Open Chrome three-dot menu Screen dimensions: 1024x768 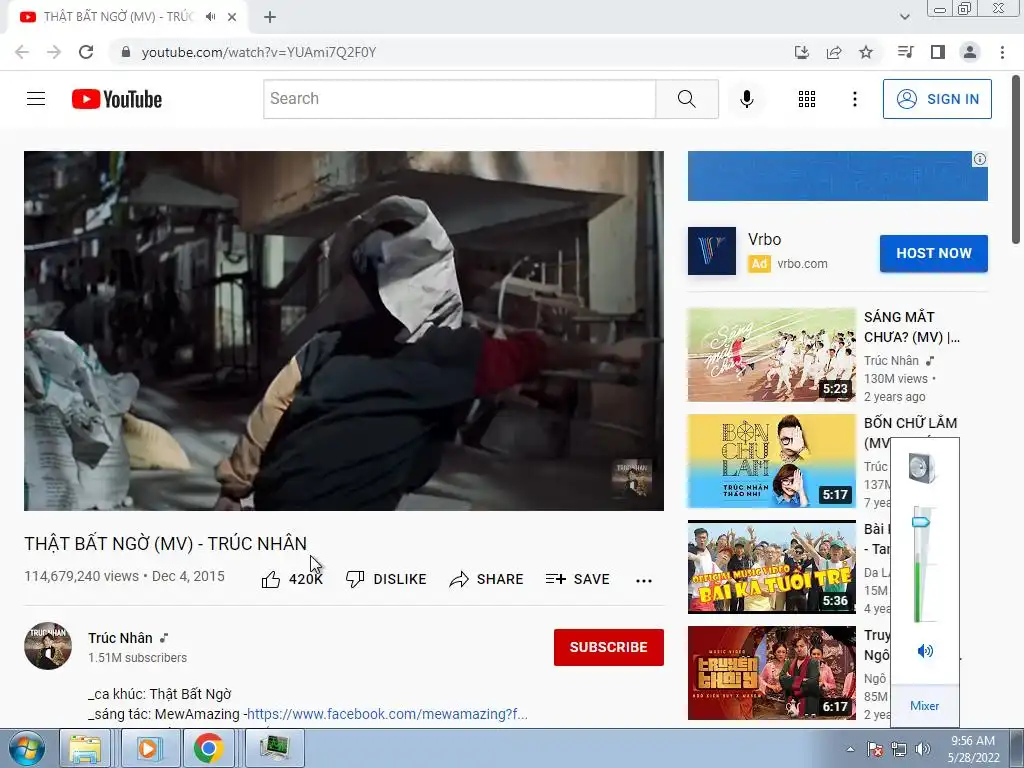(x=1002, y=52)
